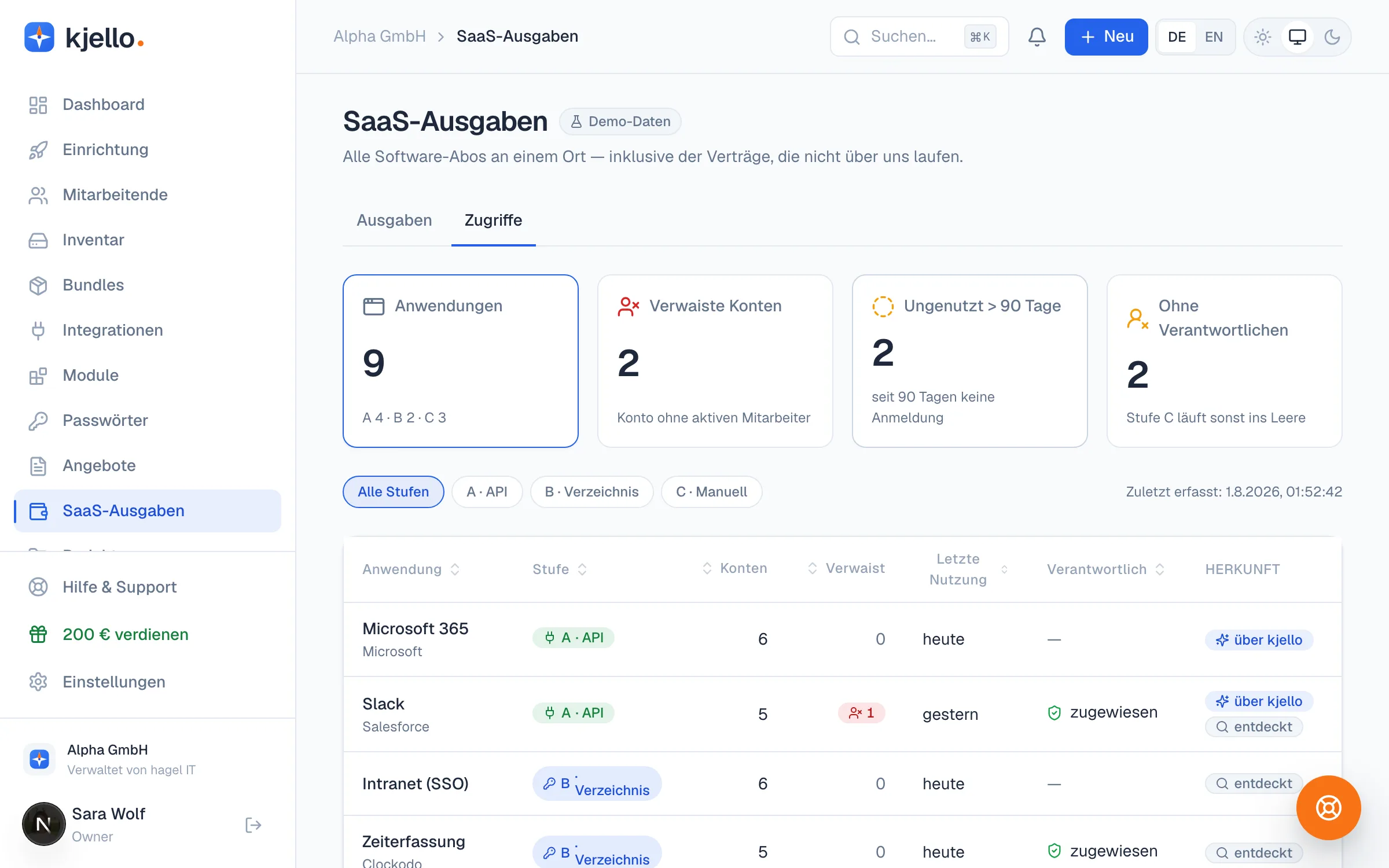Click the SaaS-Ausgaben wallet icon
This screenshot has width=1389, height=868.
38,511
